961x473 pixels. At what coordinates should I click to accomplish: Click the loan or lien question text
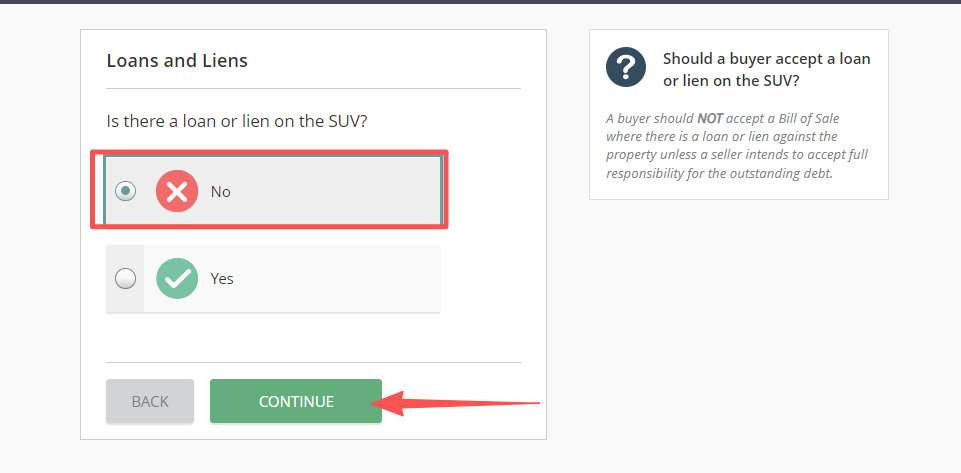tap(237, 121)
